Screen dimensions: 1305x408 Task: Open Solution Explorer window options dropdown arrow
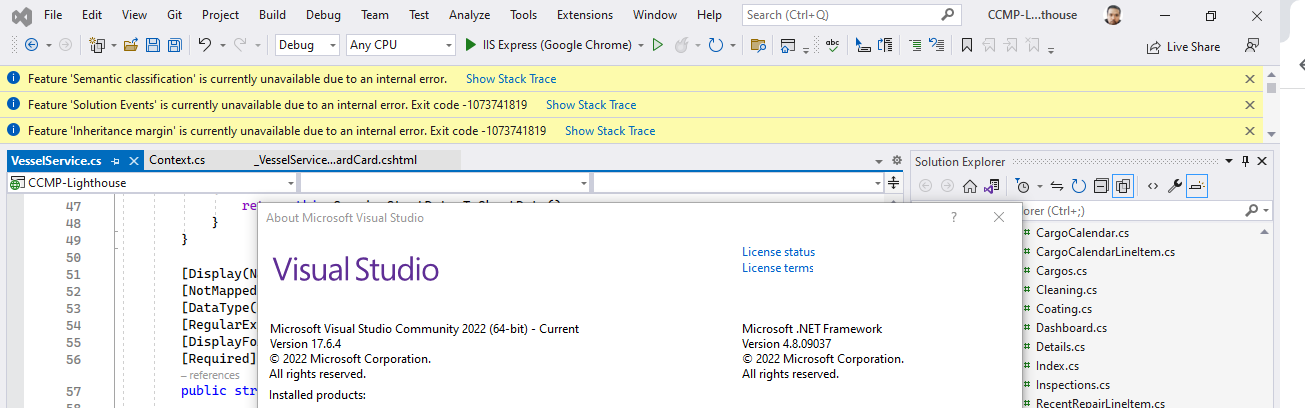pos(1230,161)
